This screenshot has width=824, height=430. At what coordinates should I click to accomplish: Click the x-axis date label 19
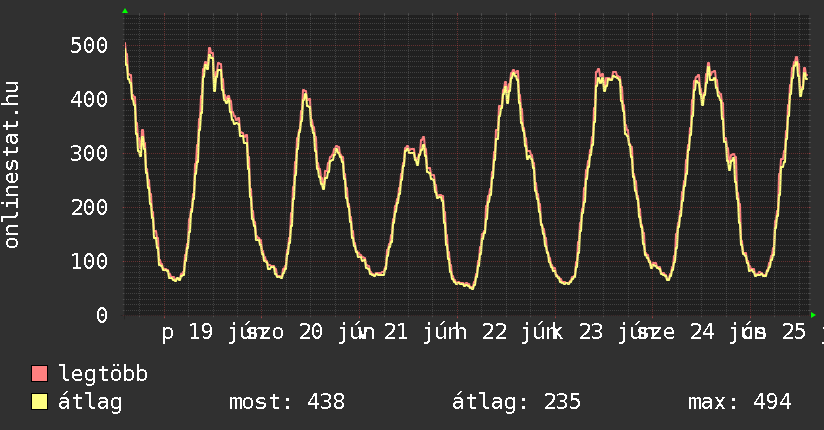point(201,332)
